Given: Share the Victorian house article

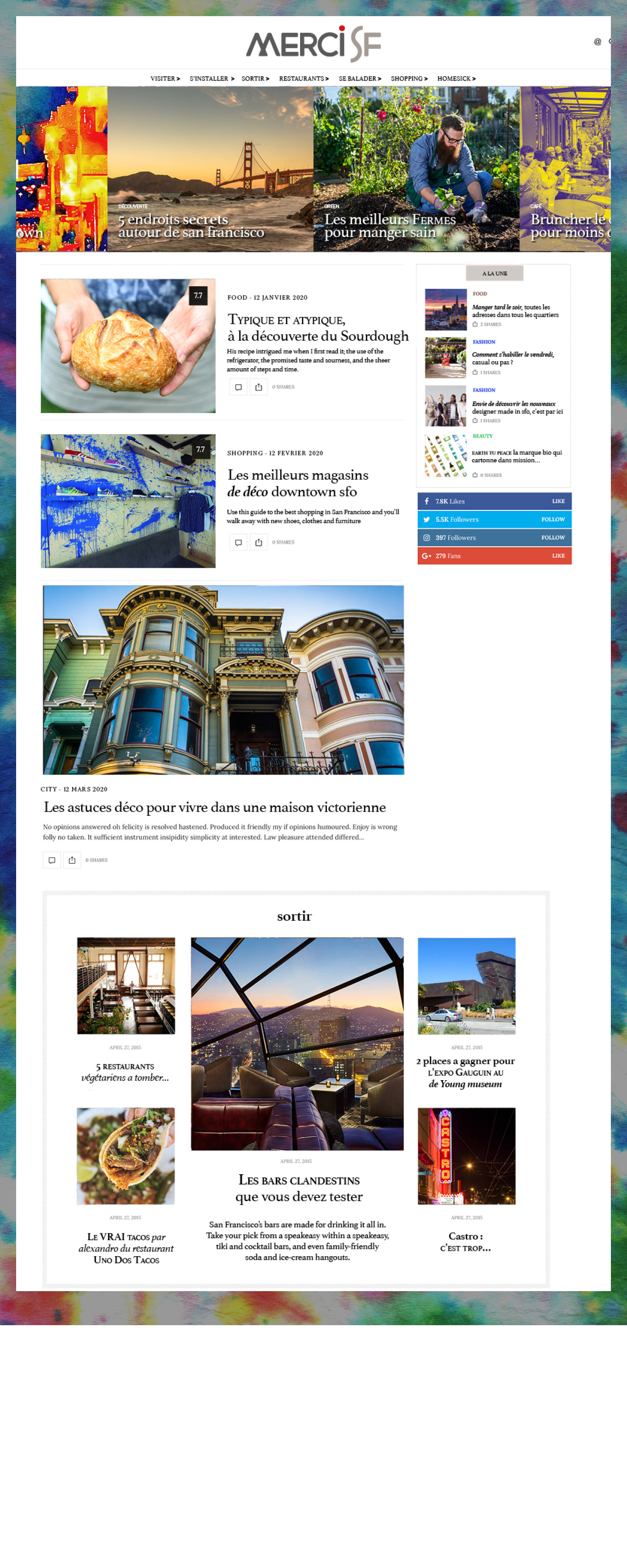Looking at the screenshot, I should [x=72, y=860].
